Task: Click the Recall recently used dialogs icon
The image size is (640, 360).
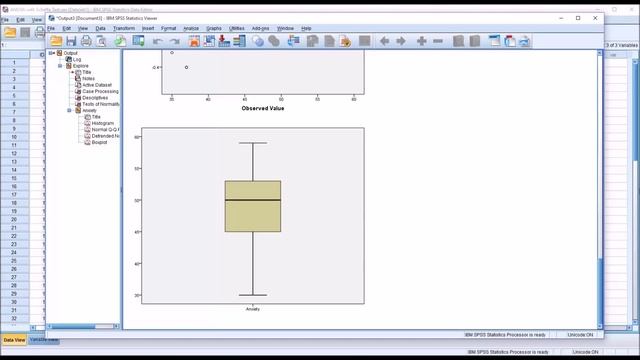Action: [x=138, y=41]
